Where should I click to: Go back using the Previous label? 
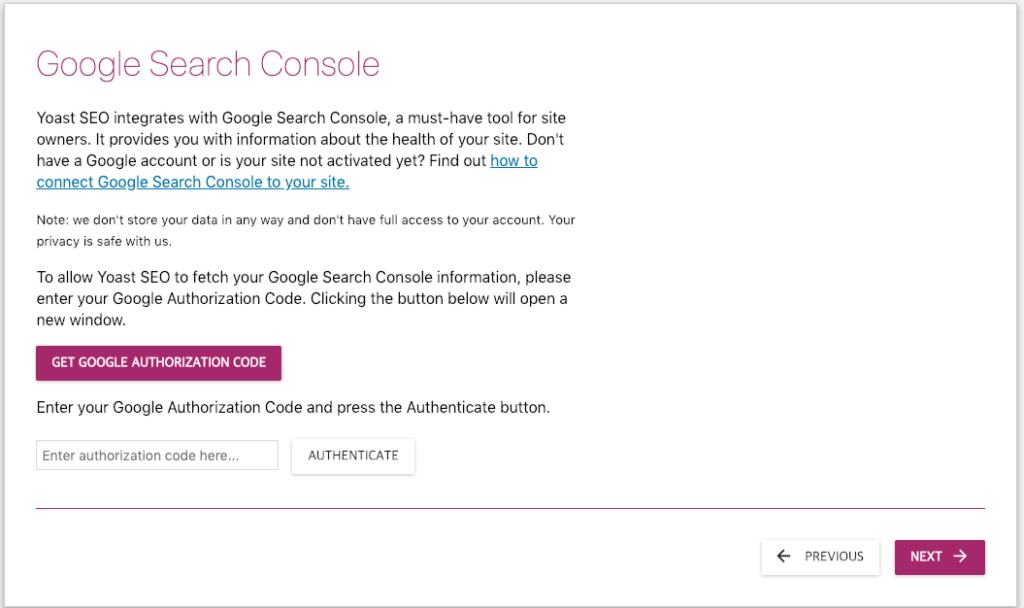click(834, 557)
